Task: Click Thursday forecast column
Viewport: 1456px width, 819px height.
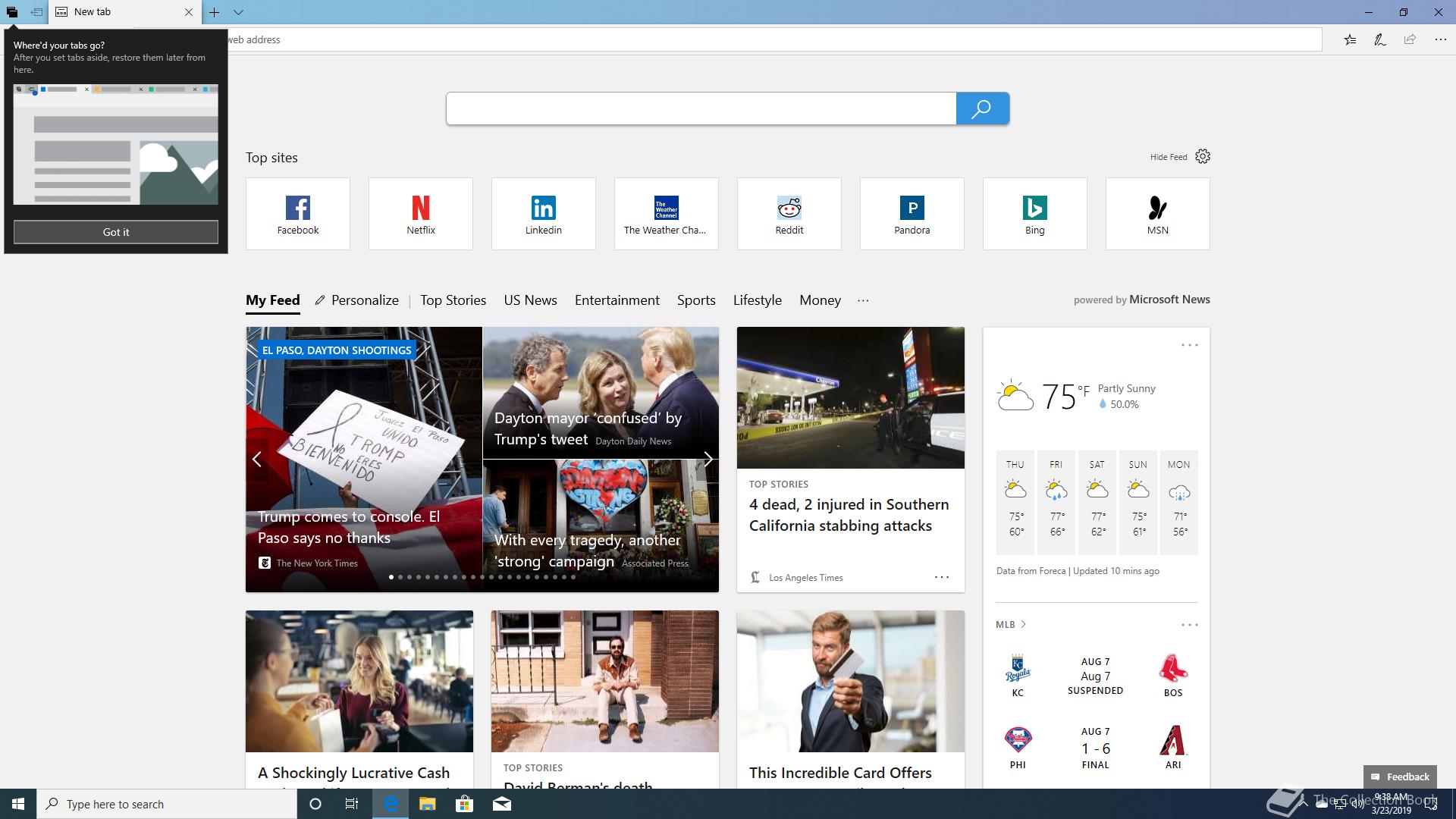Action: [1015, 502]
